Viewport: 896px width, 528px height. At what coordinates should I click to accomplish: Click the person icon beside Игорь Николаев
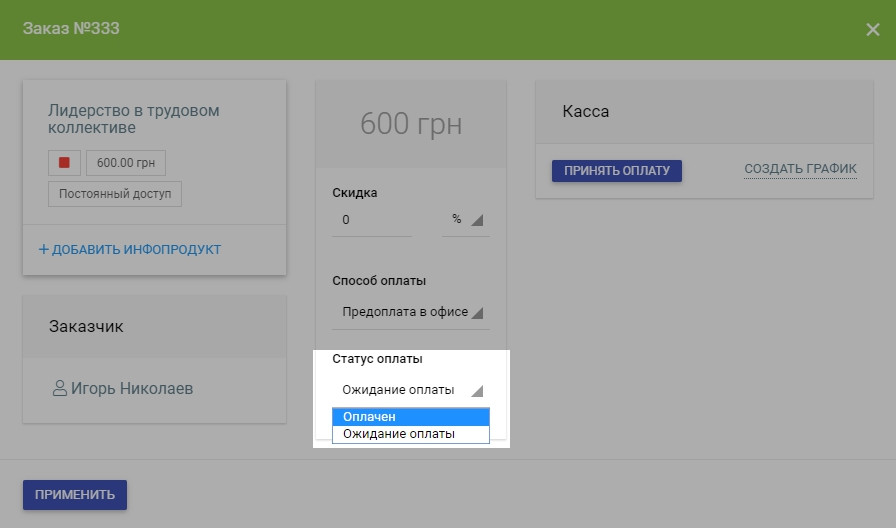point(59,388)
